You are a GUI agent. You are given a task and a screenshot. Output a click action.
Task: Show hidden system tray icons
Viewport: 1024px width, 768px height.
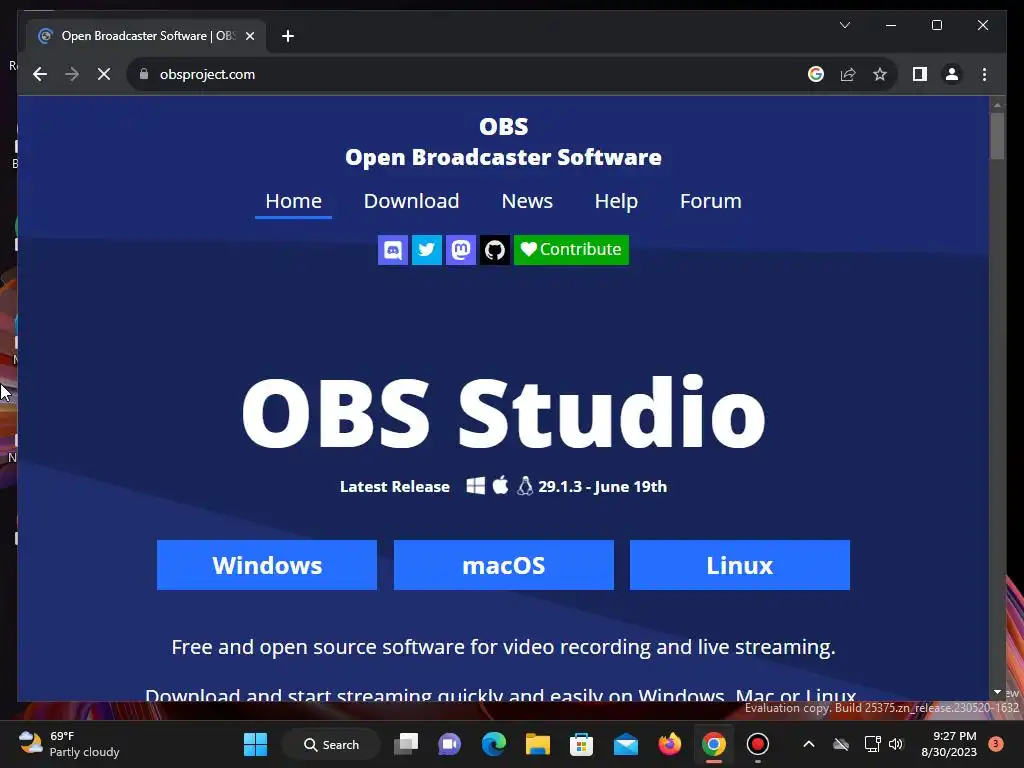(808, 744)
